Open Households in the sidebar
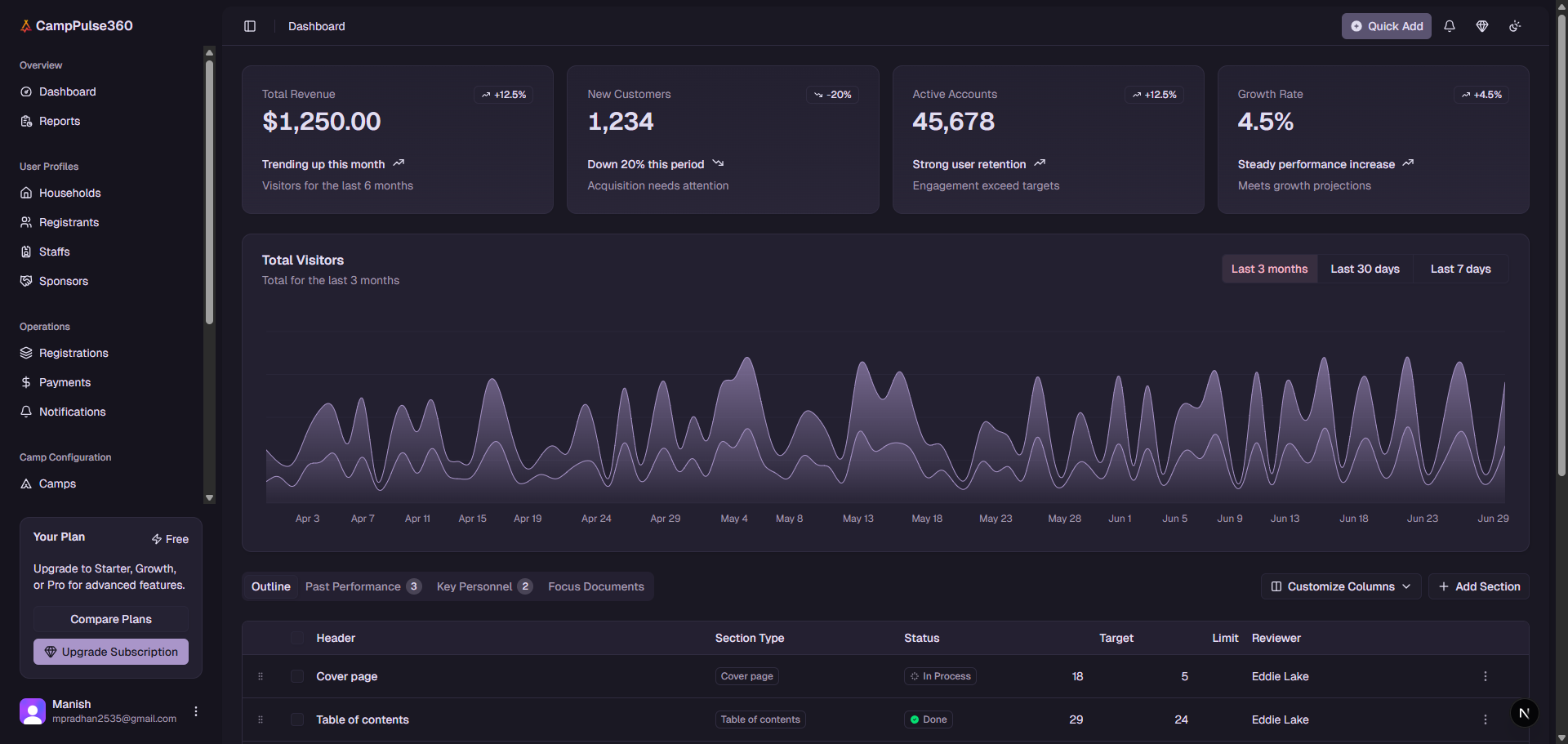Viewport: 1568px width, 744px height. tap(69, 193)
